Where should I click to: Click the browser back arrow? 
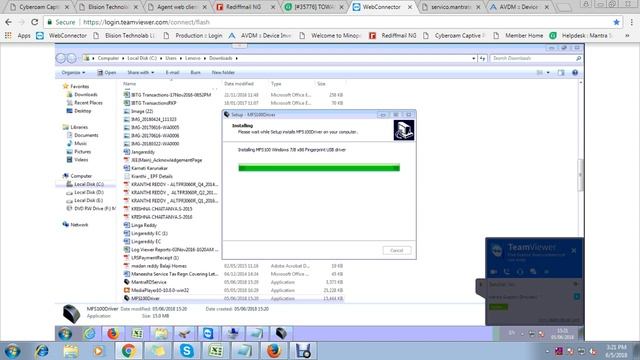tap(8, 22)
